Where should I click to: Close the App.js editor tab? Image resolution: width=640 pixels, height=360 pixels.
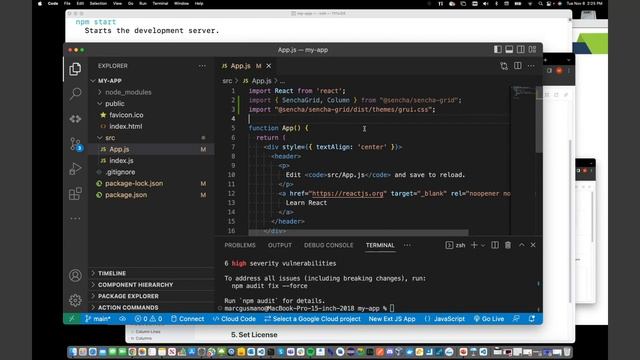[269, 66]
